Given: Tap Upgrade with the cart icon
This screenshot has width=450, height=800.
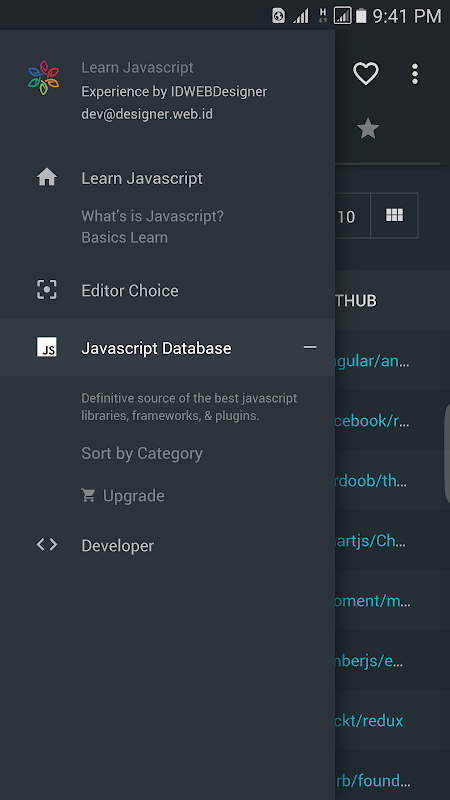Looking at the screenshot, I should (x=122, y=495).
